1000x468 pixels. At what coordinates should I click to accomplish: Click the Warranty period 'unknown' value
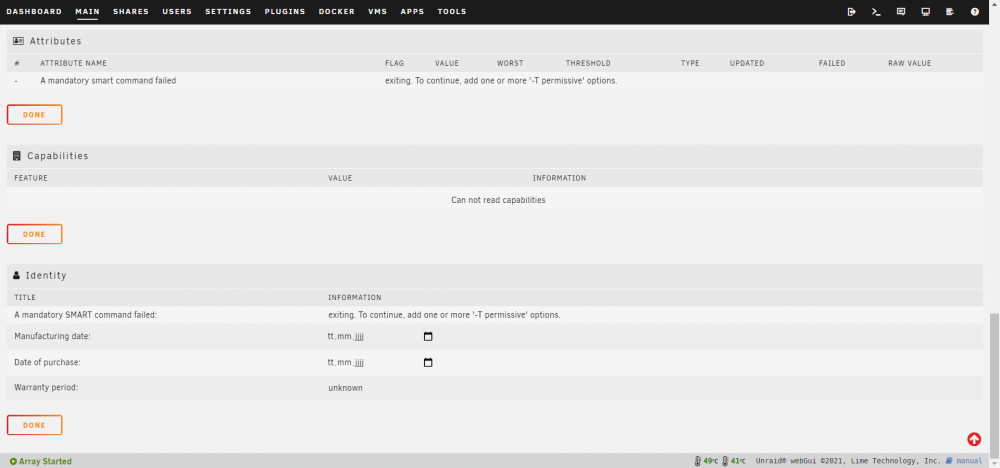(x=346, y=388)
